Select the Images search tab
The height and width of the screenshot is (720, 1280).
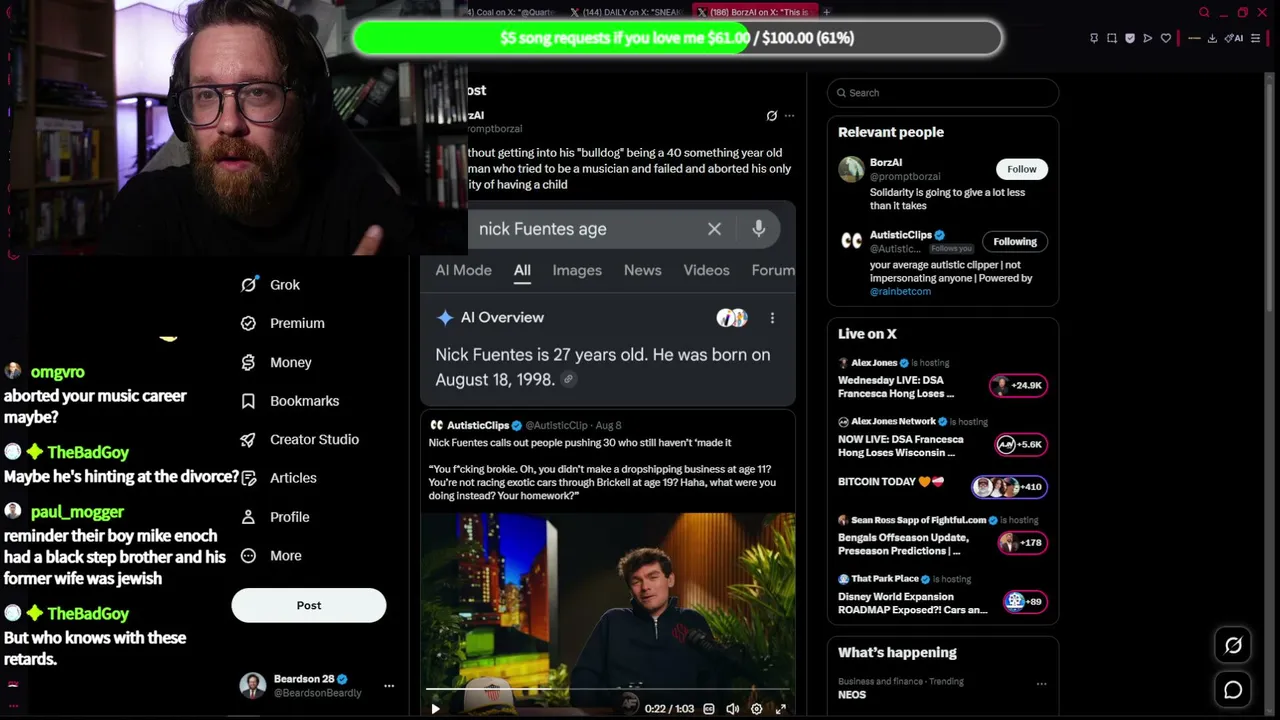click(x=577, y=270)
